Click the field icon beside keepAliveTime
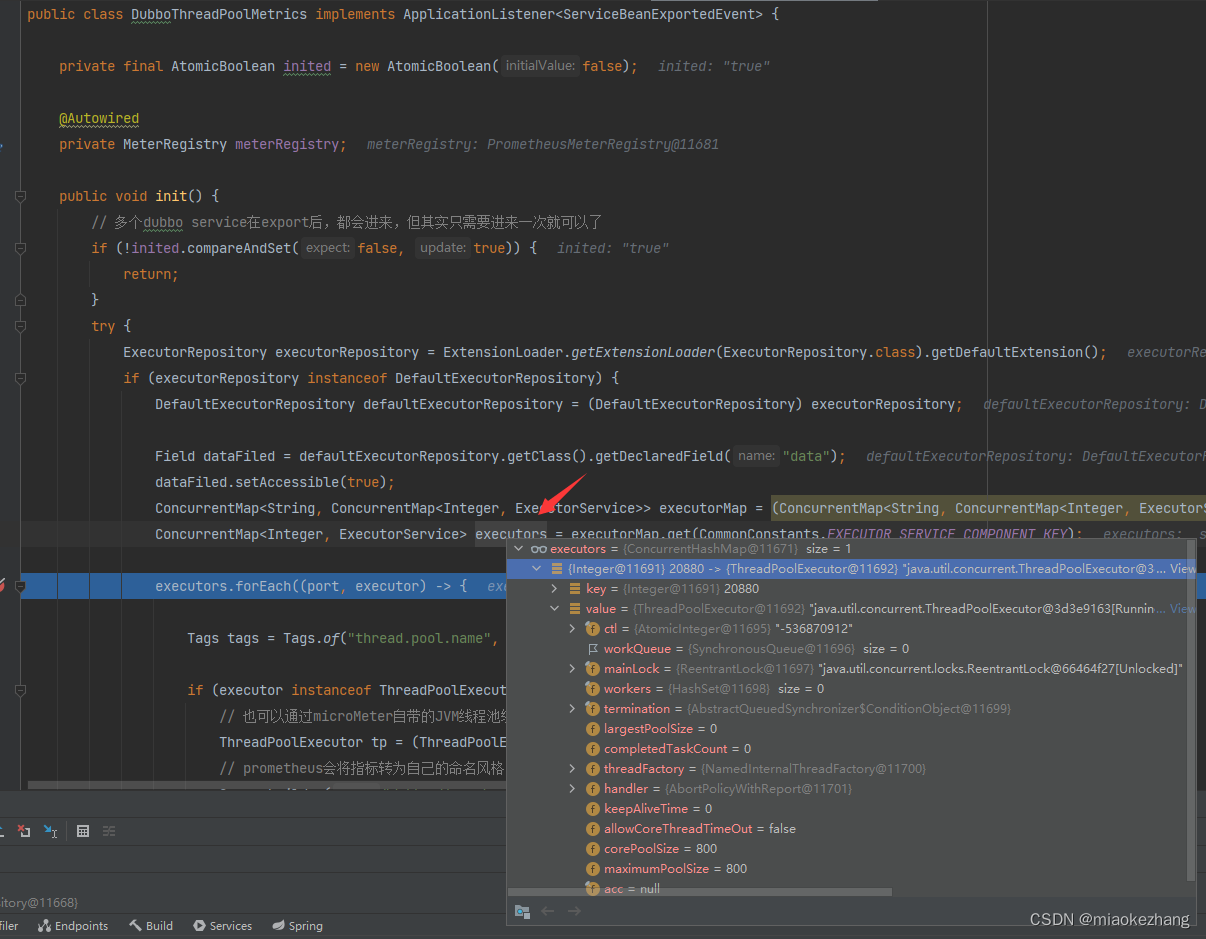 pos(593,809)
